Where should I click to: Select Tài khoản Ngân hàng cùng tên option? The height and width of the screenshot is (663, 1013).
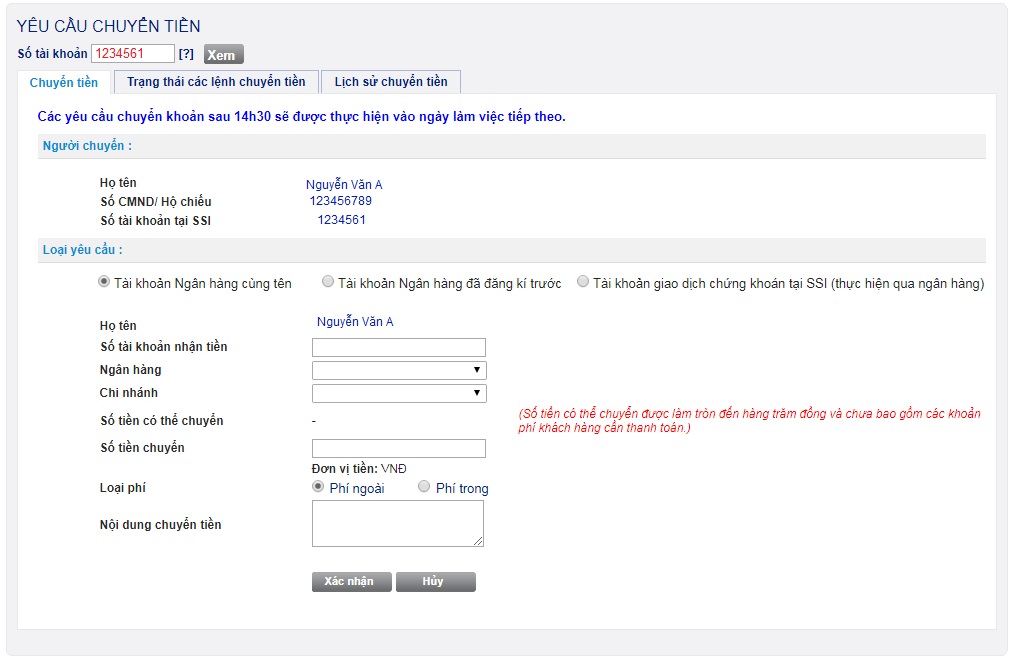[x=104, y=283]
